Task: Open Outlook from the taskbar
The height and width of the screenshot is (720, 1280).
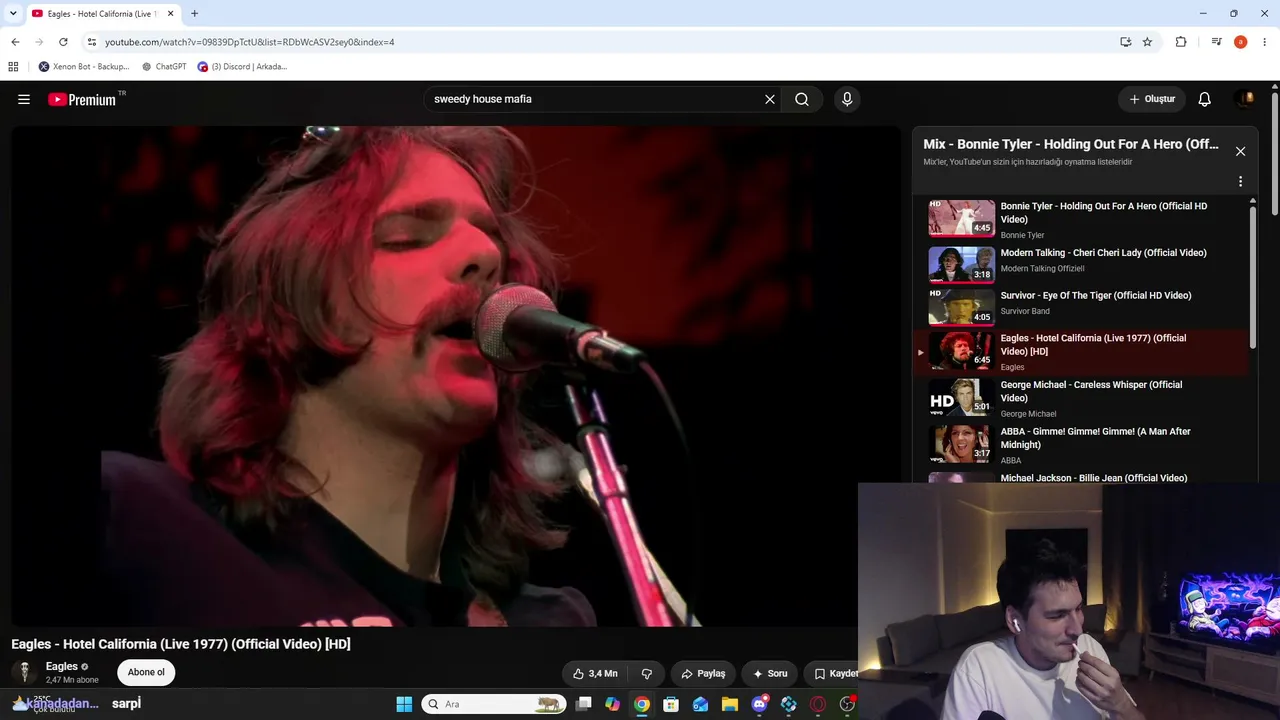Action: 700,704
